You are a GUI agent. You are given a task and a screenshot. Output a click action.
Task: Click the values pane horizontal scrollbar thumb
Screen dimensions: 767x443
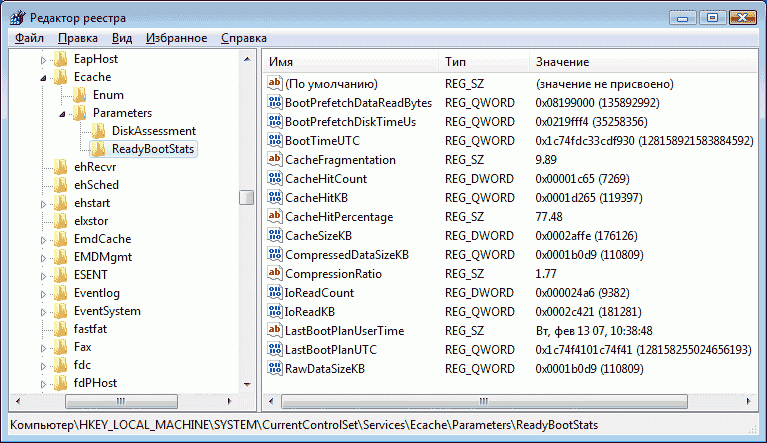tap(484, 401)
